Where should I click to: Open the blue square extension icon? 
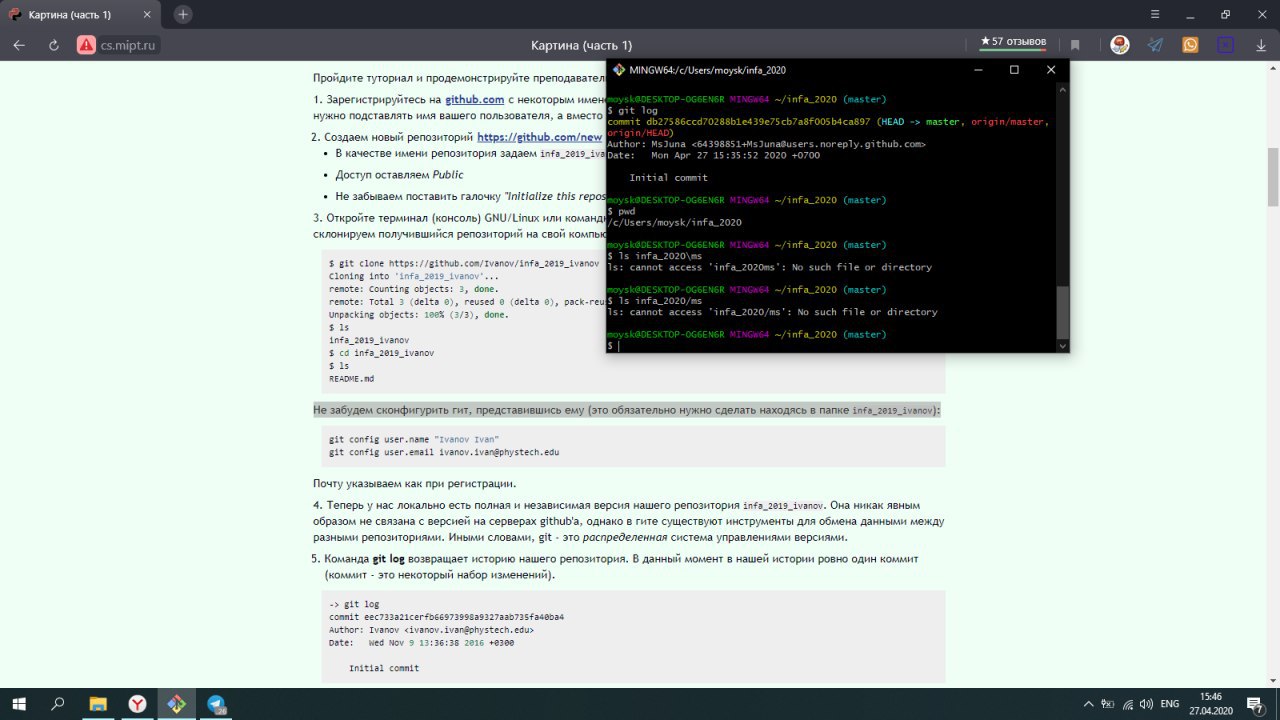click(x=1225, y=45)
